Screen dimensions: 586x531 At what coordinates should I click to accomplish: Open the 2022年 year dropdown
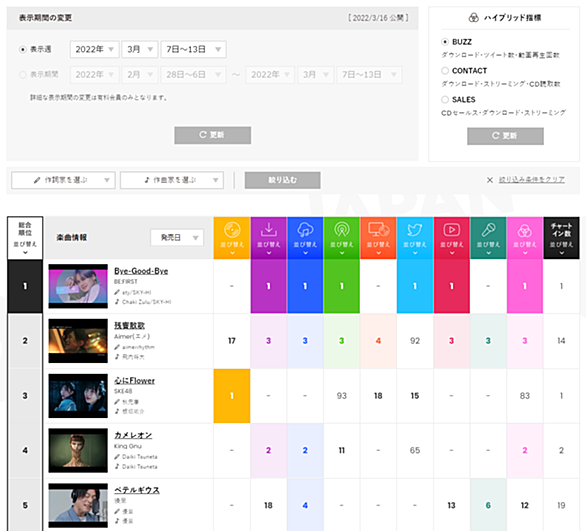click(x=95, y=49)
